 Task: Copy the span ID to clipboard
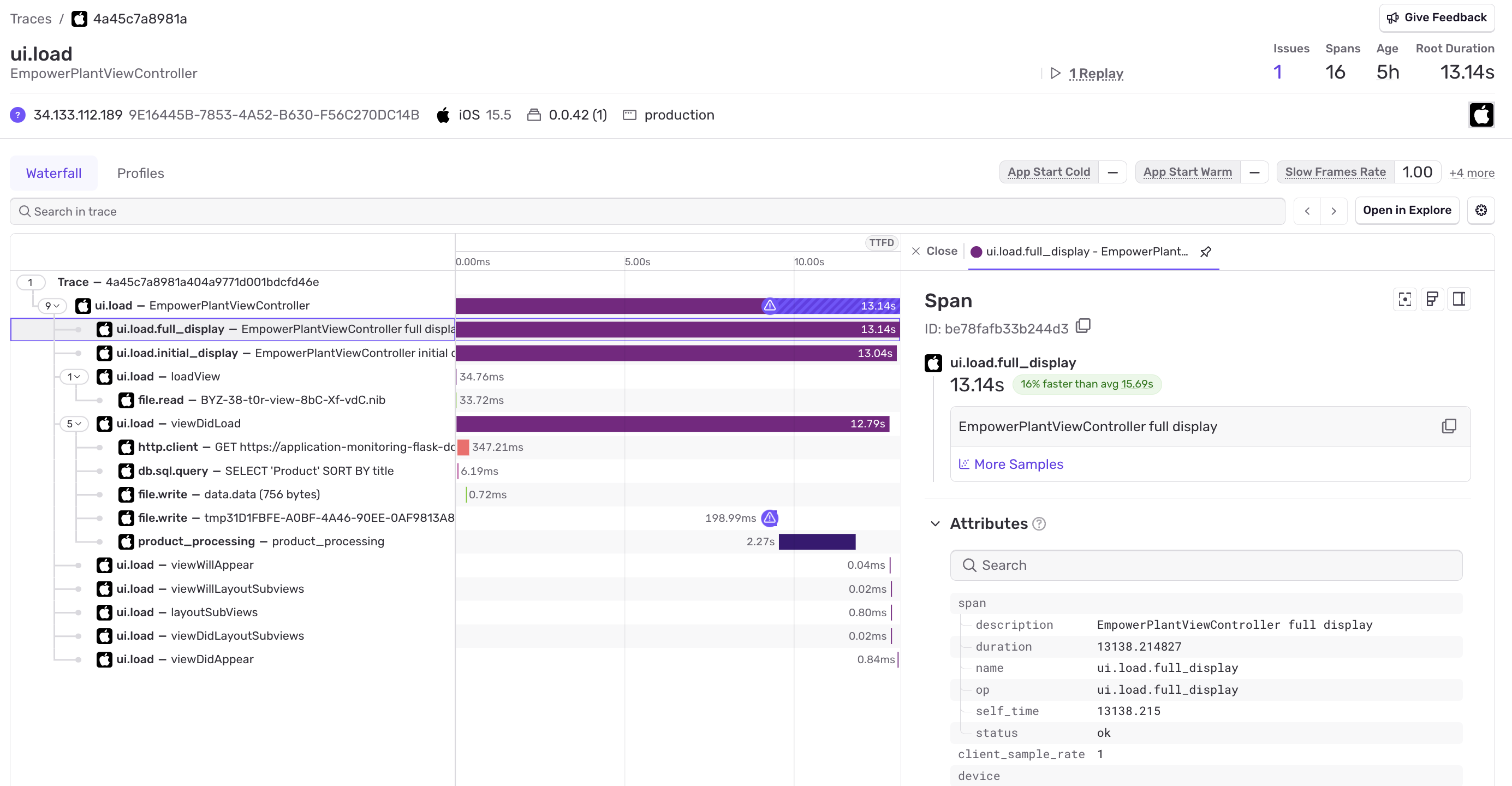click(1083, 326)
